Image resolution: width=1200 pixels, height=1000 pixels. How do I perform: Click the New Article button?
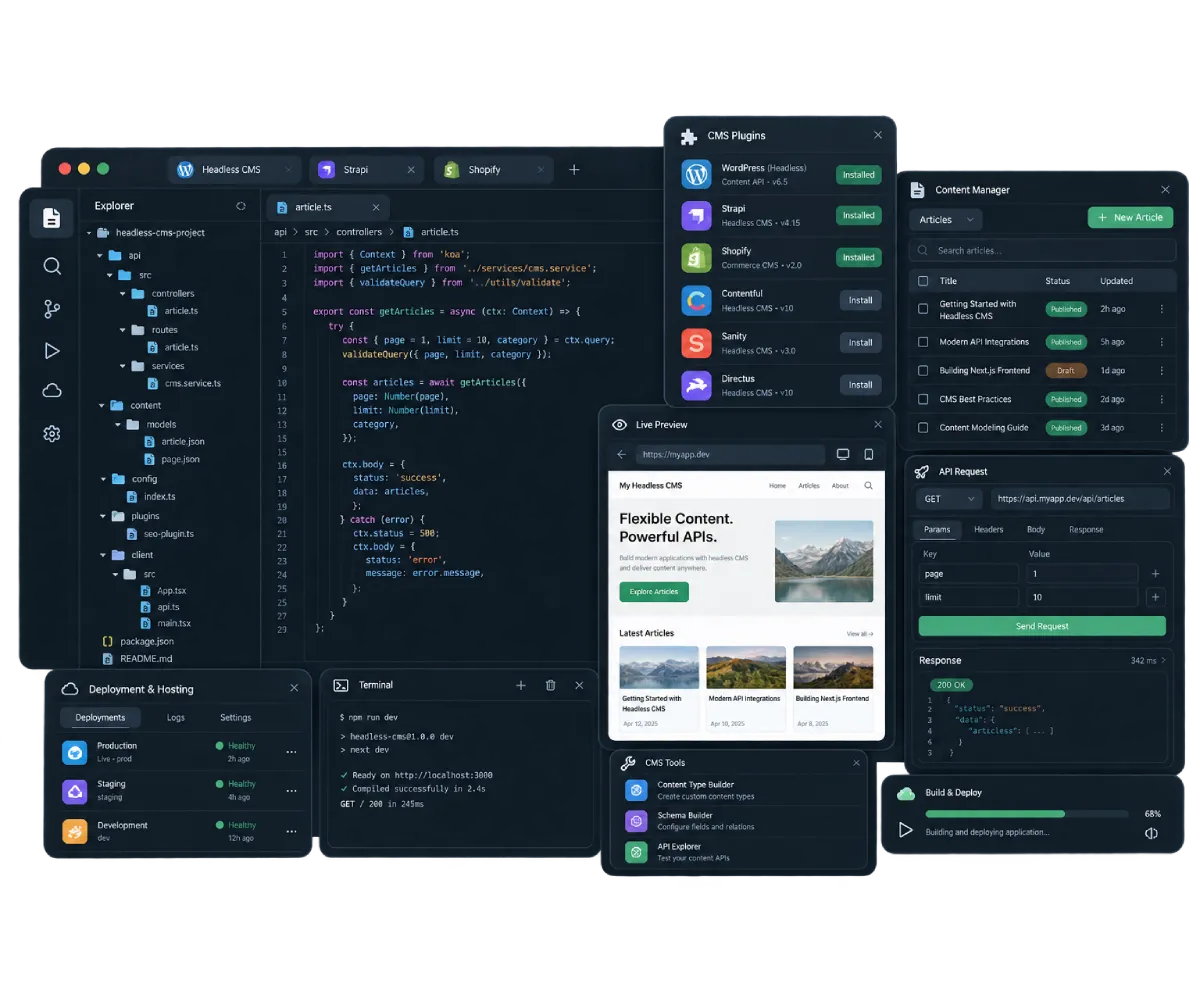tap(1130, 218)
